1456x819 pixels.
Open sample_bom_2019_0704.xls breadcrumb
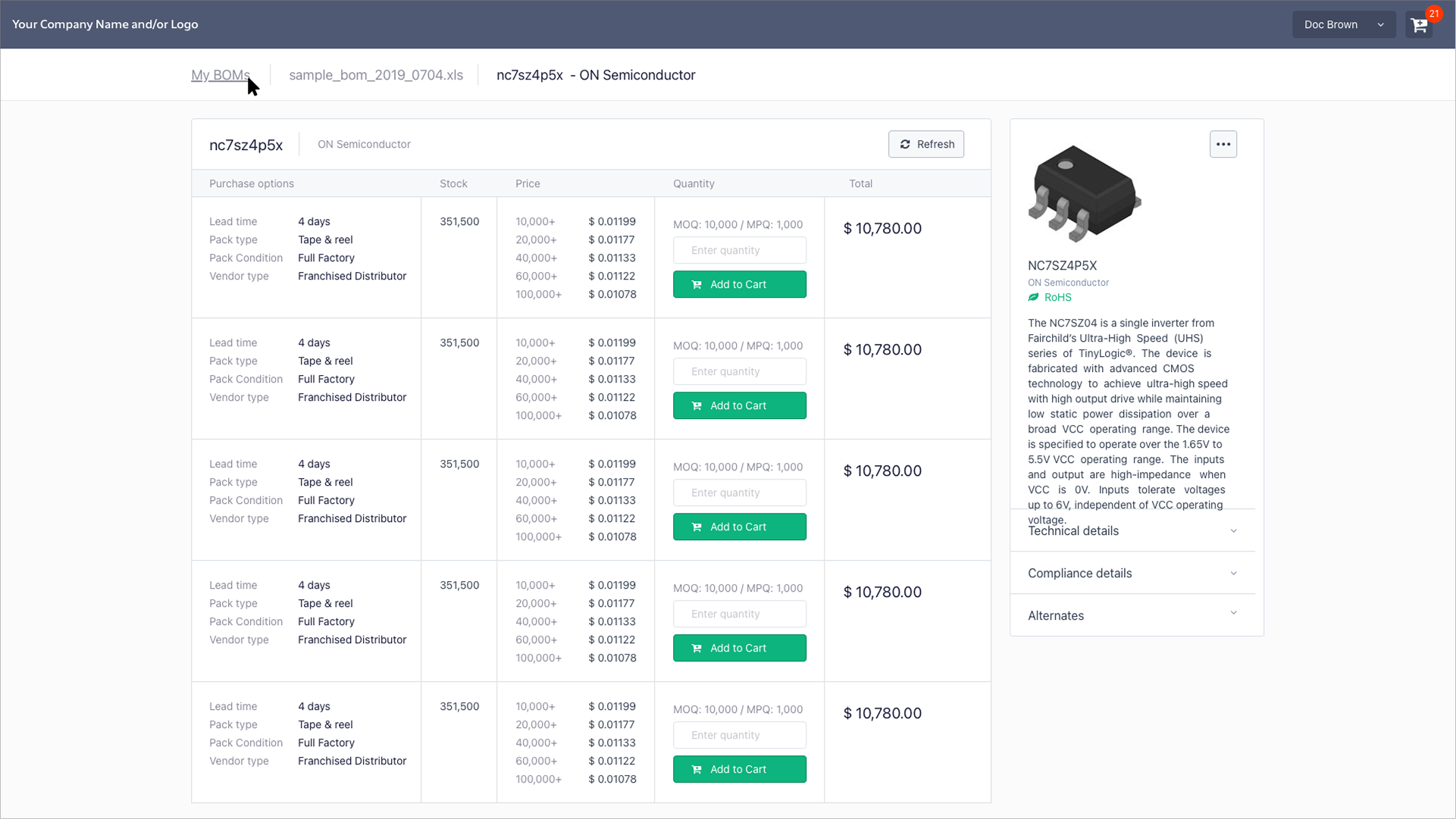click(376, 75)
